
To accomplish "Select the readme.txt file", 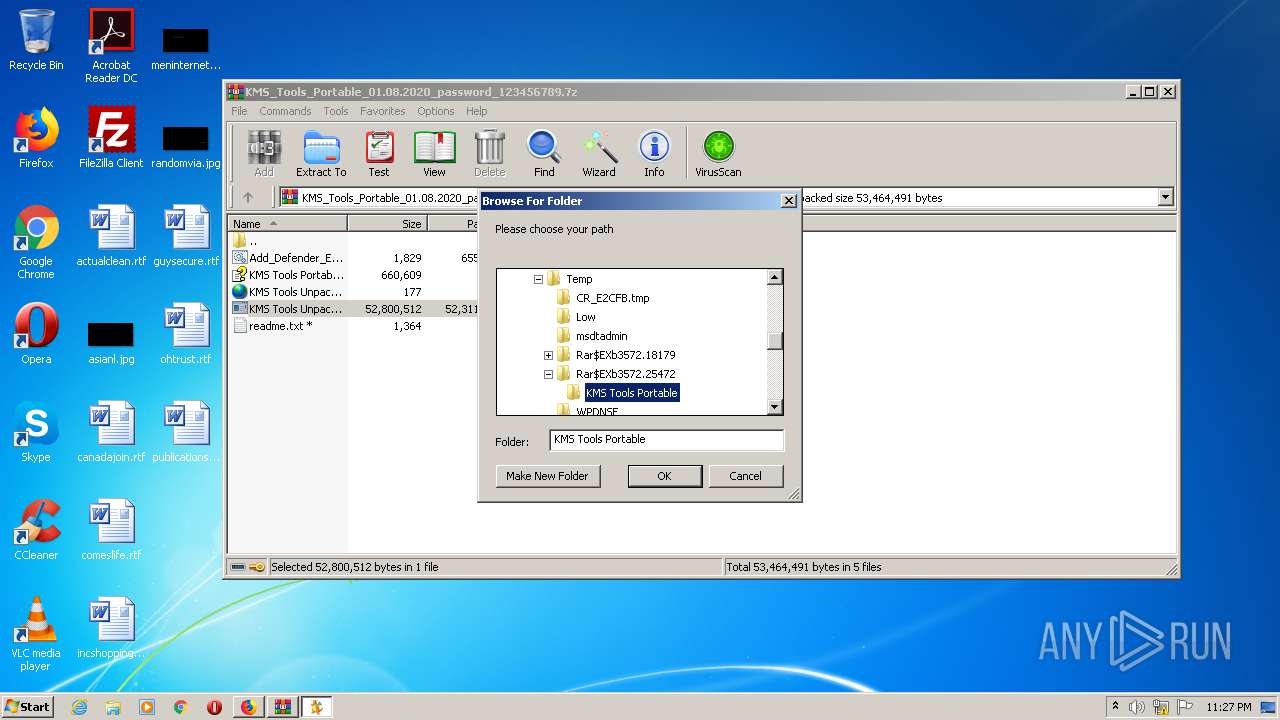I will [272, 326].
